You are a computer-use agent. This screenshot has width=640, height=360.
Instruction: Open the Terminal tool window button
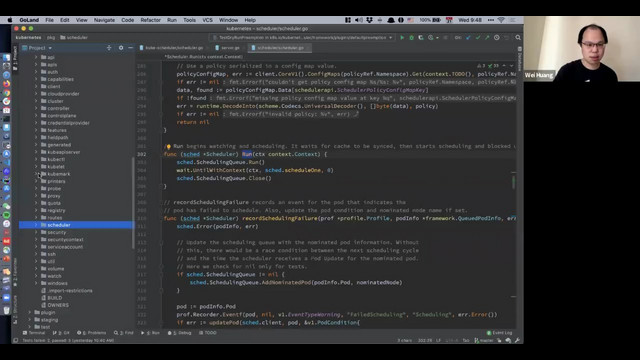click(34, 333)
